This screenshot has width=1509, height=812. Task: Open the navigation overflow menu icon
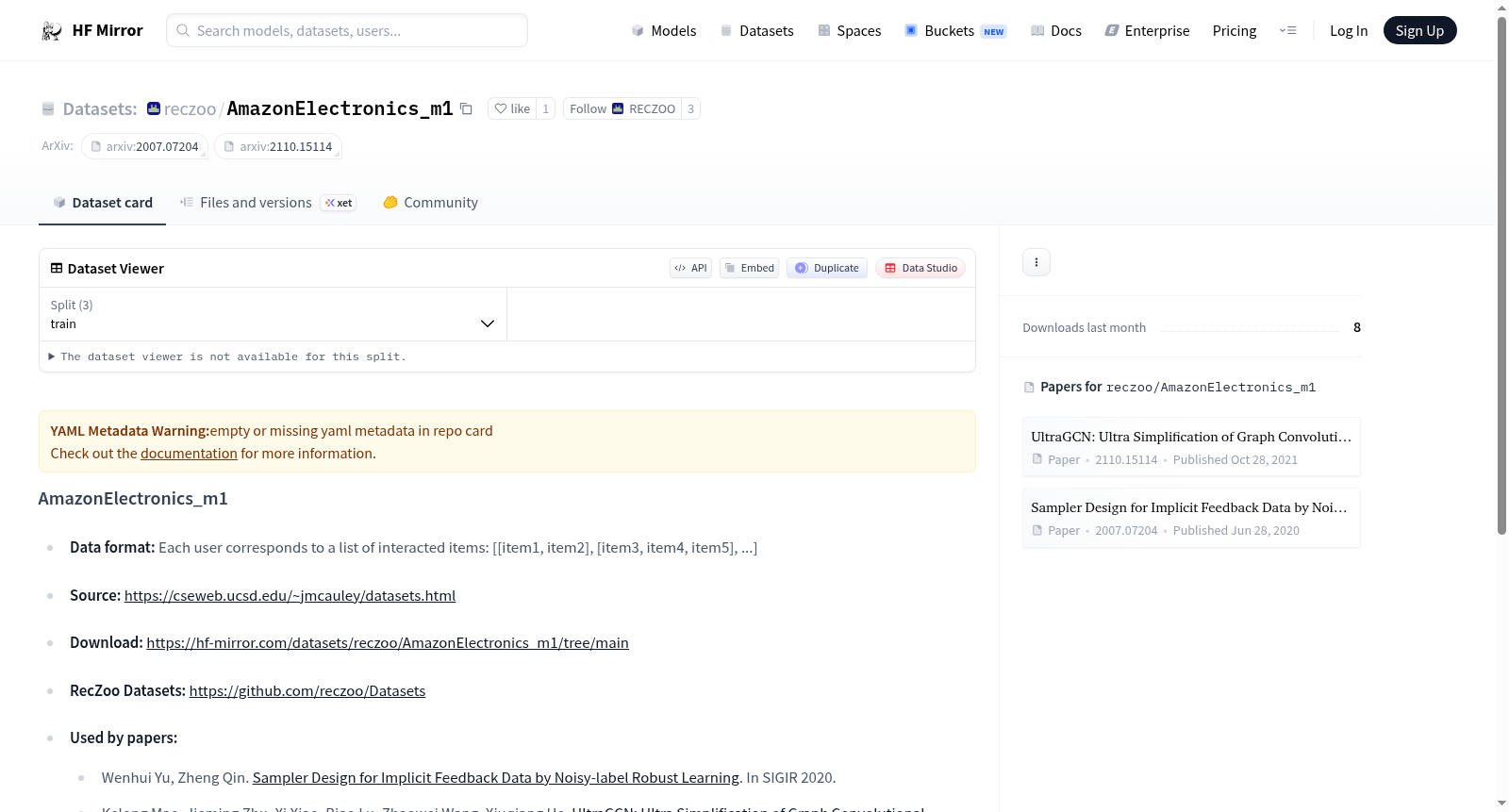coord(1287,31)
